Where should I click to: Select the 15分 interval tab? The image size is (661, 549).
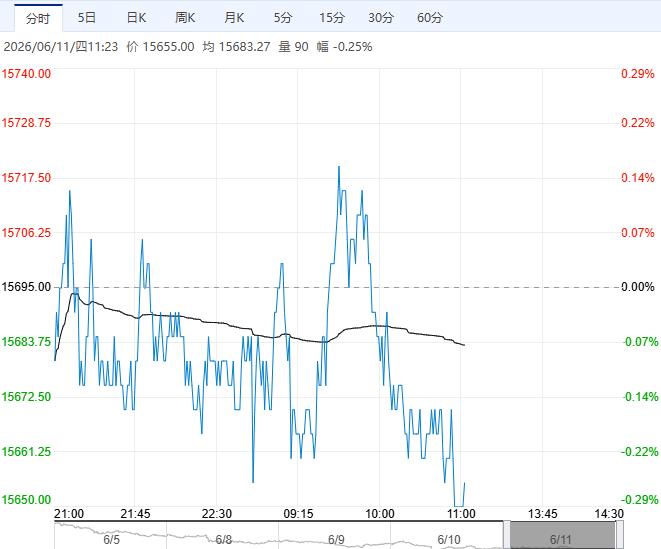332,18
